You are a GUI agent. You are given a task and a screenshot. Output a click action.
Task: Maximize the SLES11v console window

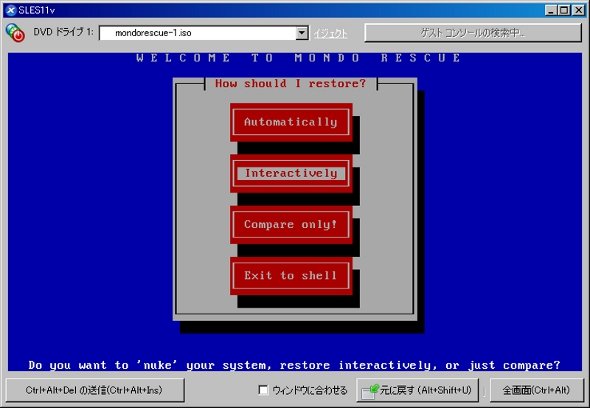tap(564, 10)
